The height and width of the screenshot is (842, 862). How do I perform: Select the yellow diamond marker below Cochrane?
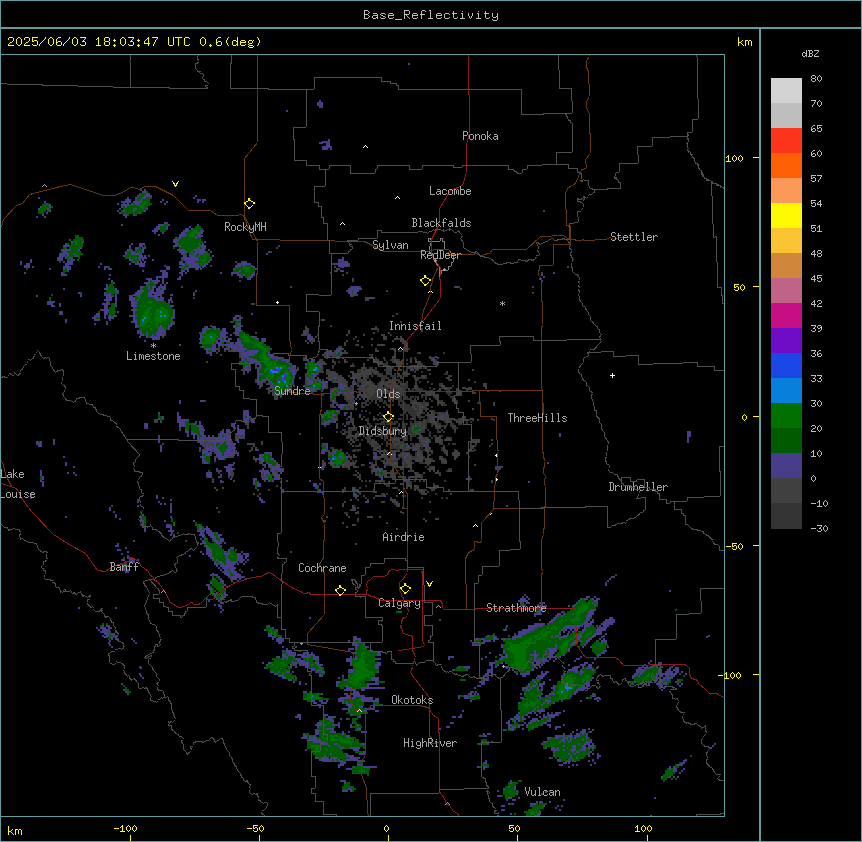pyautogui.click(x=340, y=590)
